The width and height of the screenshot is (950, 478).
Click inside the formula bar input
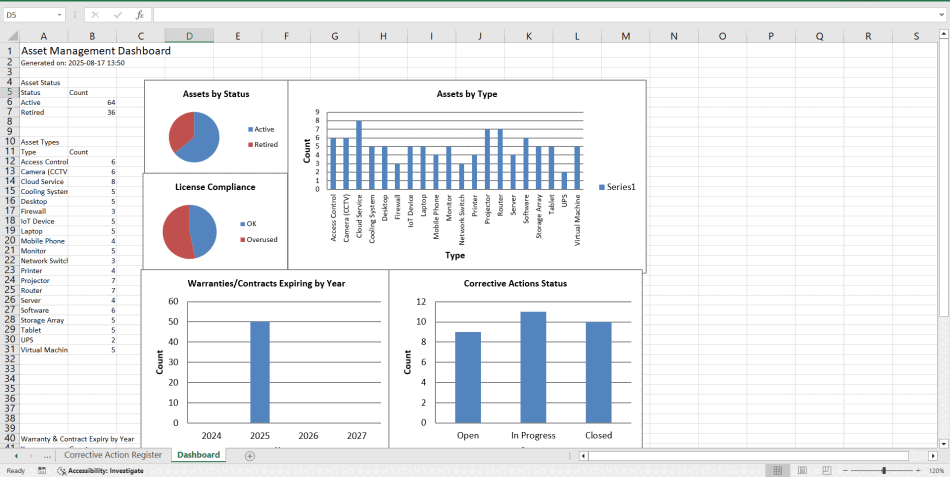[x=543, y=15]
